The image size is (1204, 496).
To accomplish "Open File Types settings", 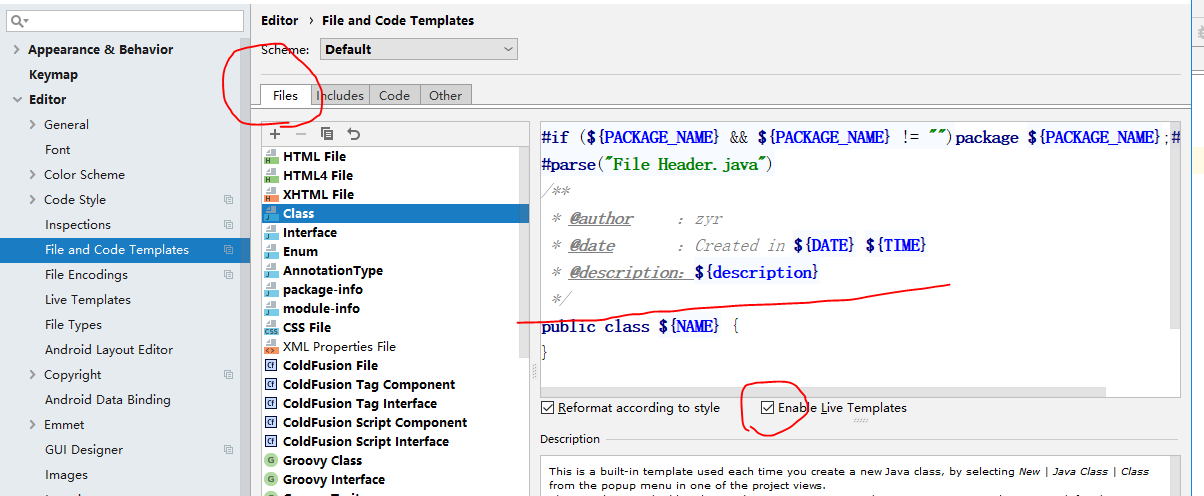I will point(73,325).
